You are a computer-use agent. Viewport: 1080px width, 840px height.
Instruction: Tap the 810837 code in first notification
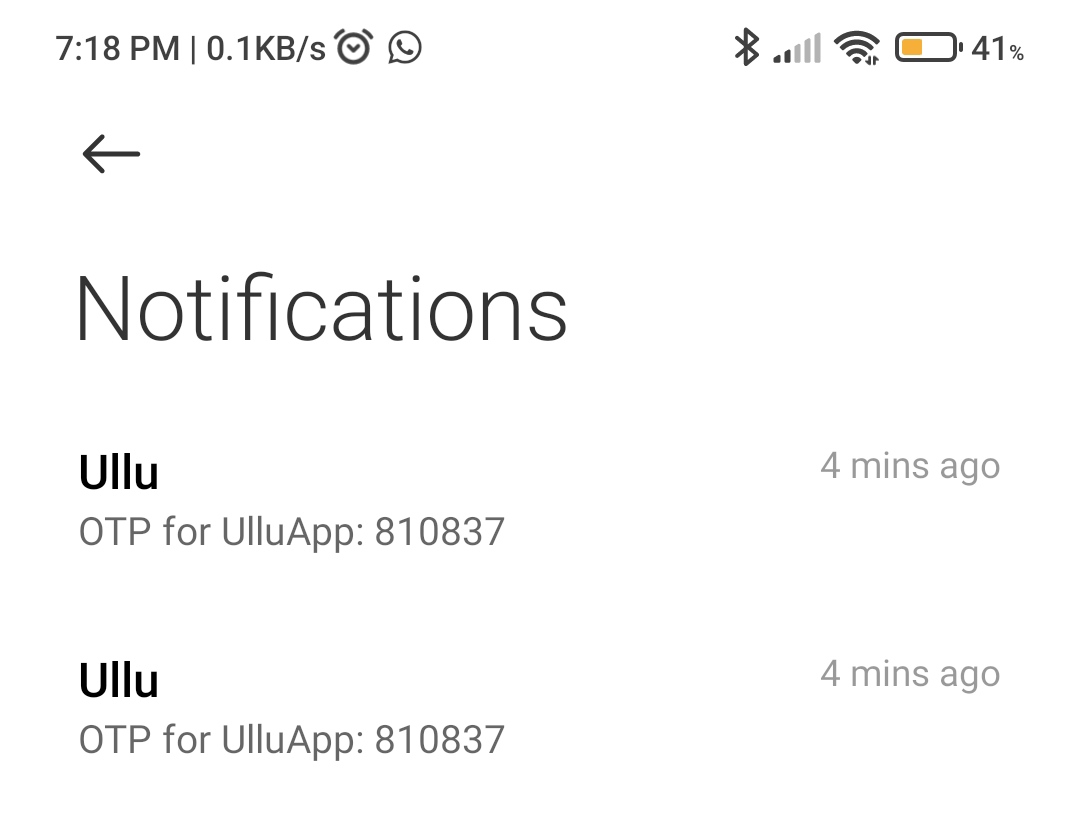440,532
